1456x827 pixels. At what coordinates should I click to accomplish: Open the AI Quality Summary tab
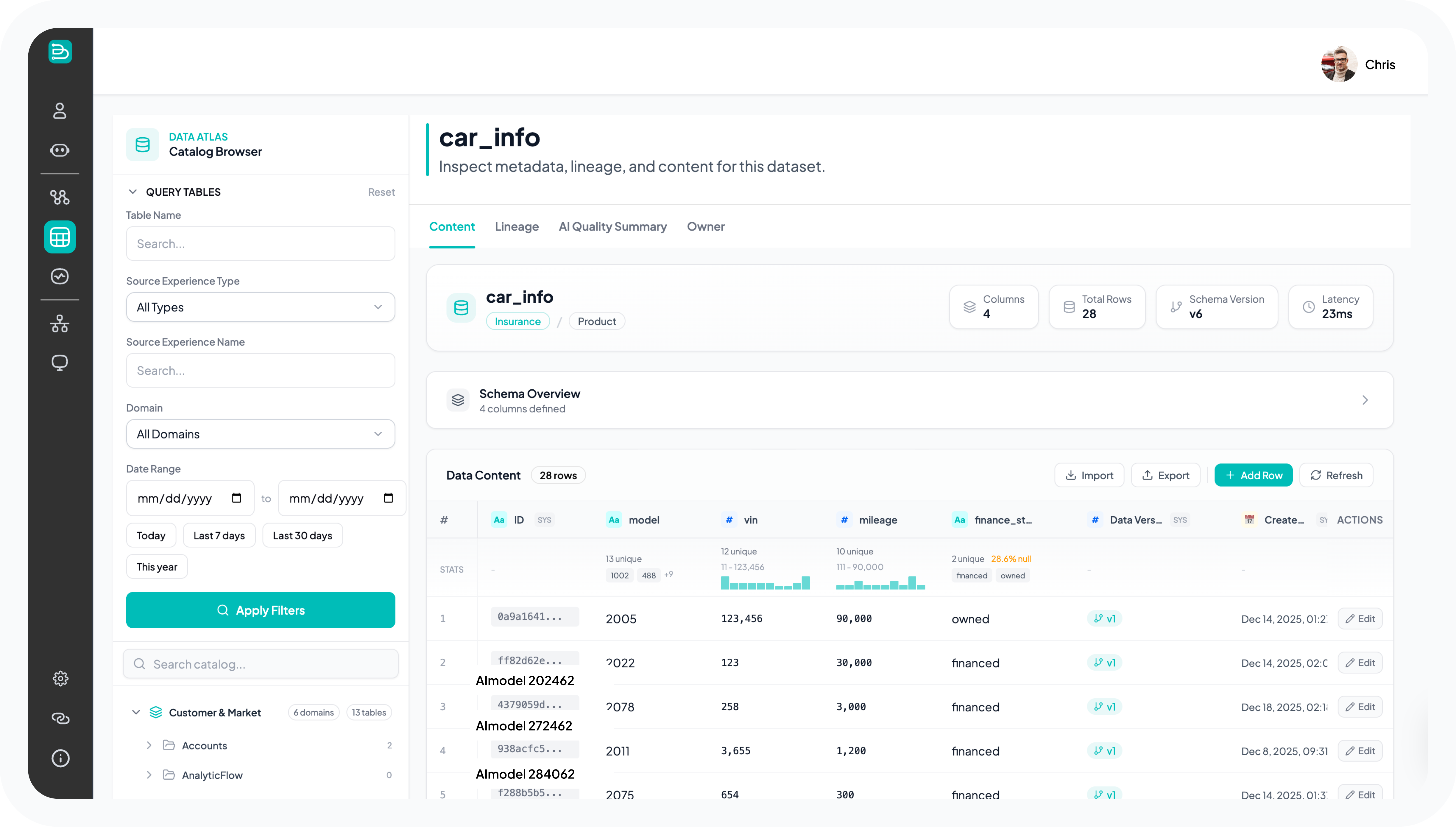click(612, 227)
